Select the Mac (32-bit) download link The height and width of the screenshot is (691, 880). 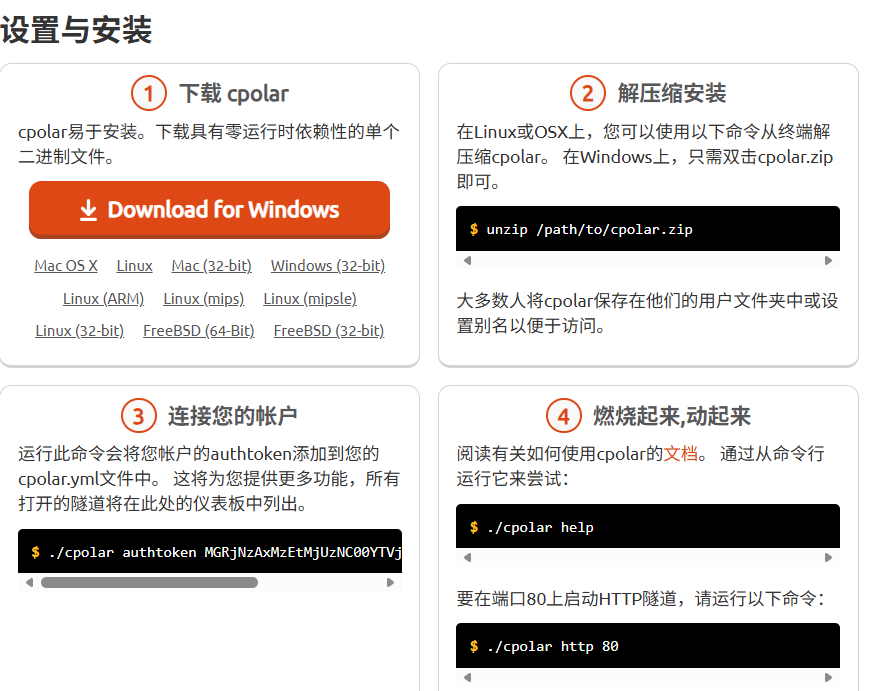coord(212,266)
